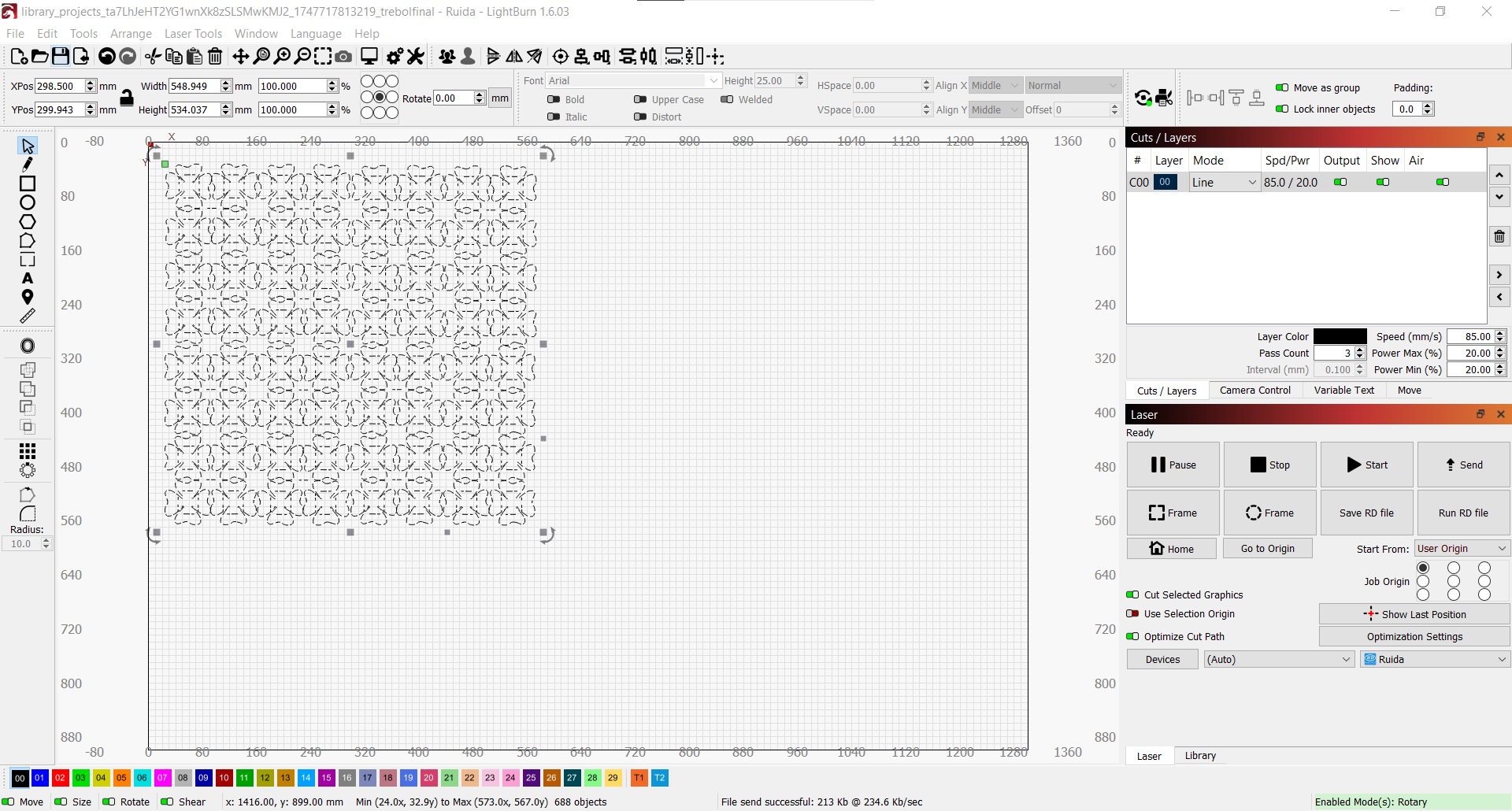Open the Laser Tools menu
The height and width of the screenshot is (811, 1512).
193,34
